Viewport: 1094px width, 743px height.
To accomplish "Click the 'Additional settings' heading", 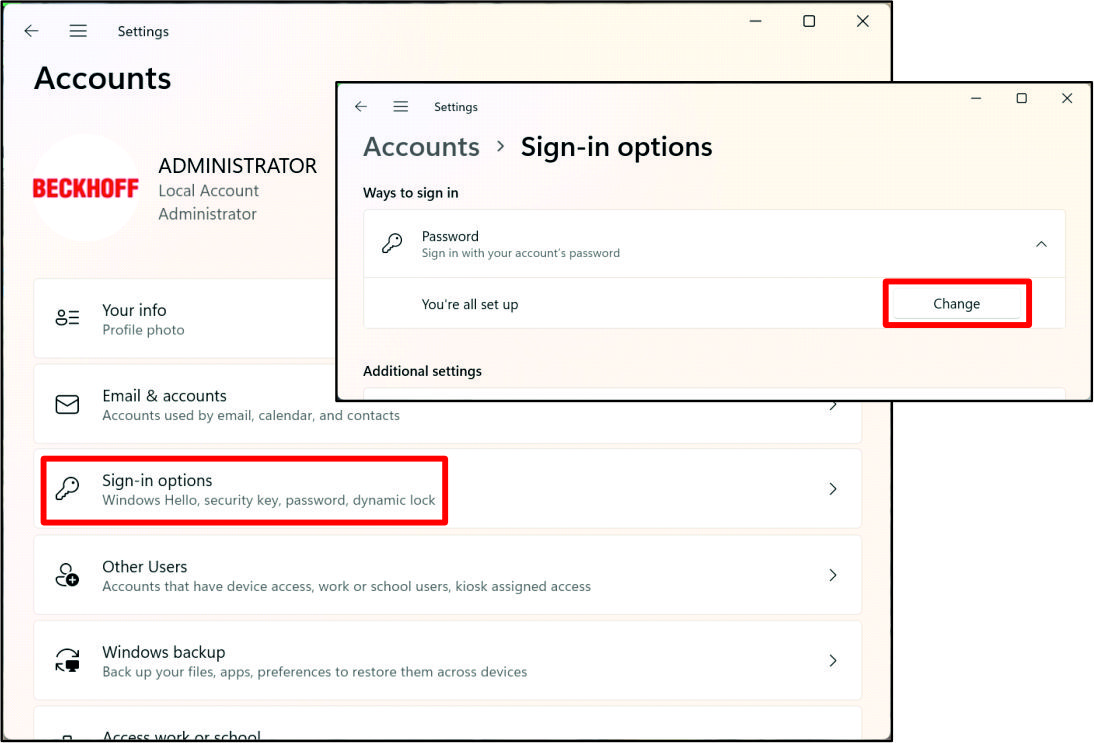I will (422, 371).
